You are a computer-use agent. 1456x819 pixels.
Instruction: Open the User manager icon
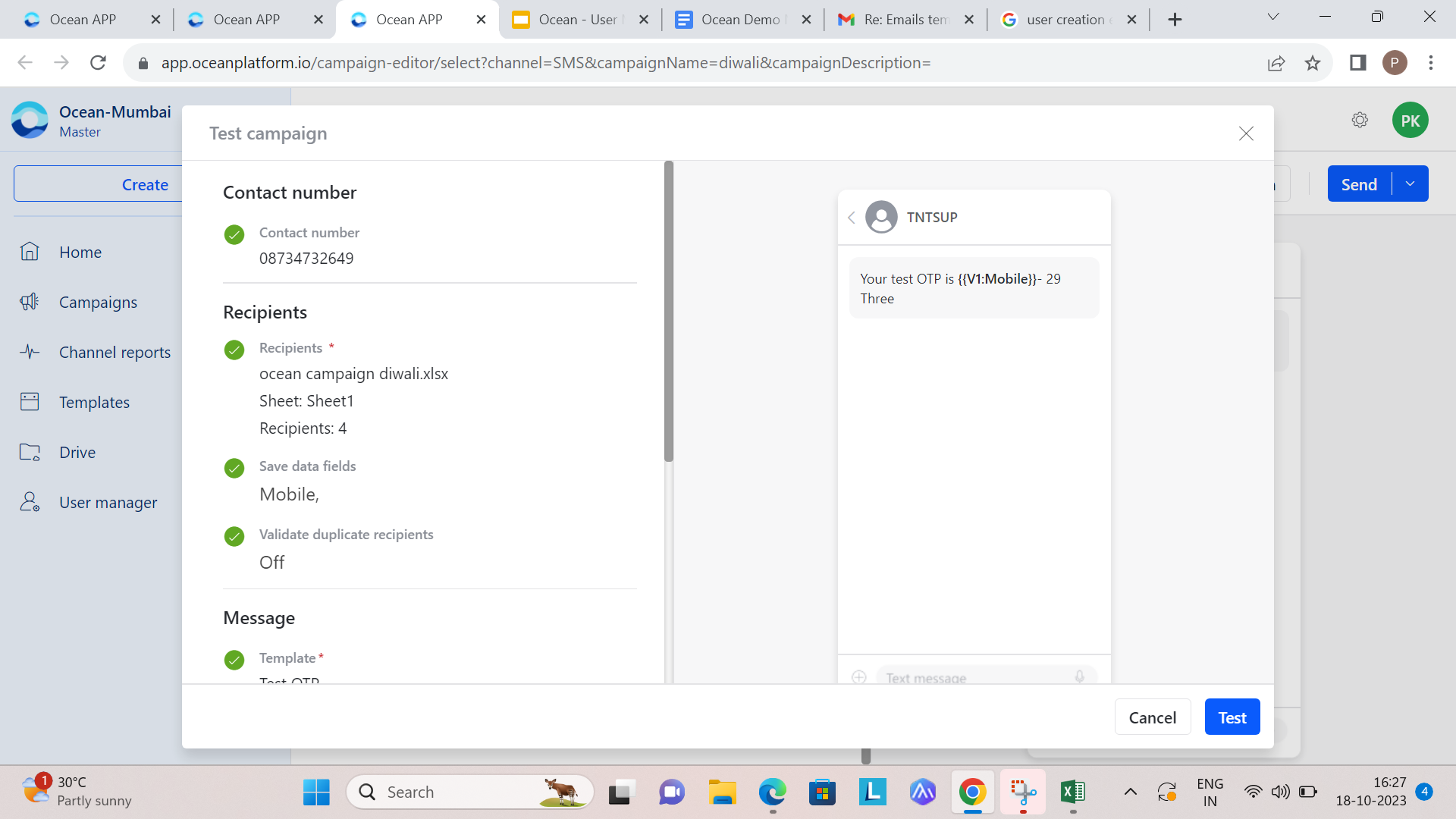point(30,502)
